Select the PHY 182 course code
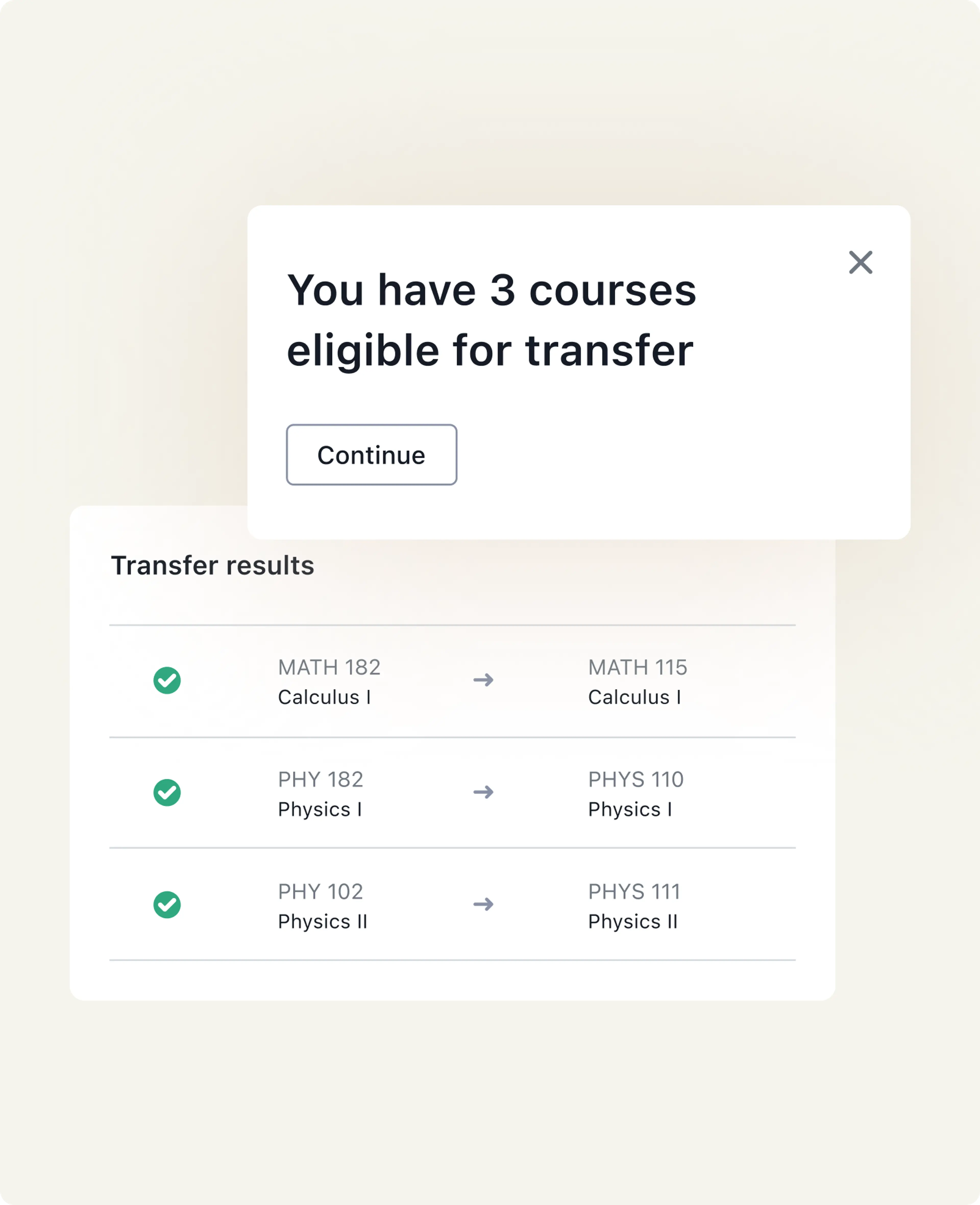Image resolution: width=980 pixels, height=1205 pixels. [320, 779]
